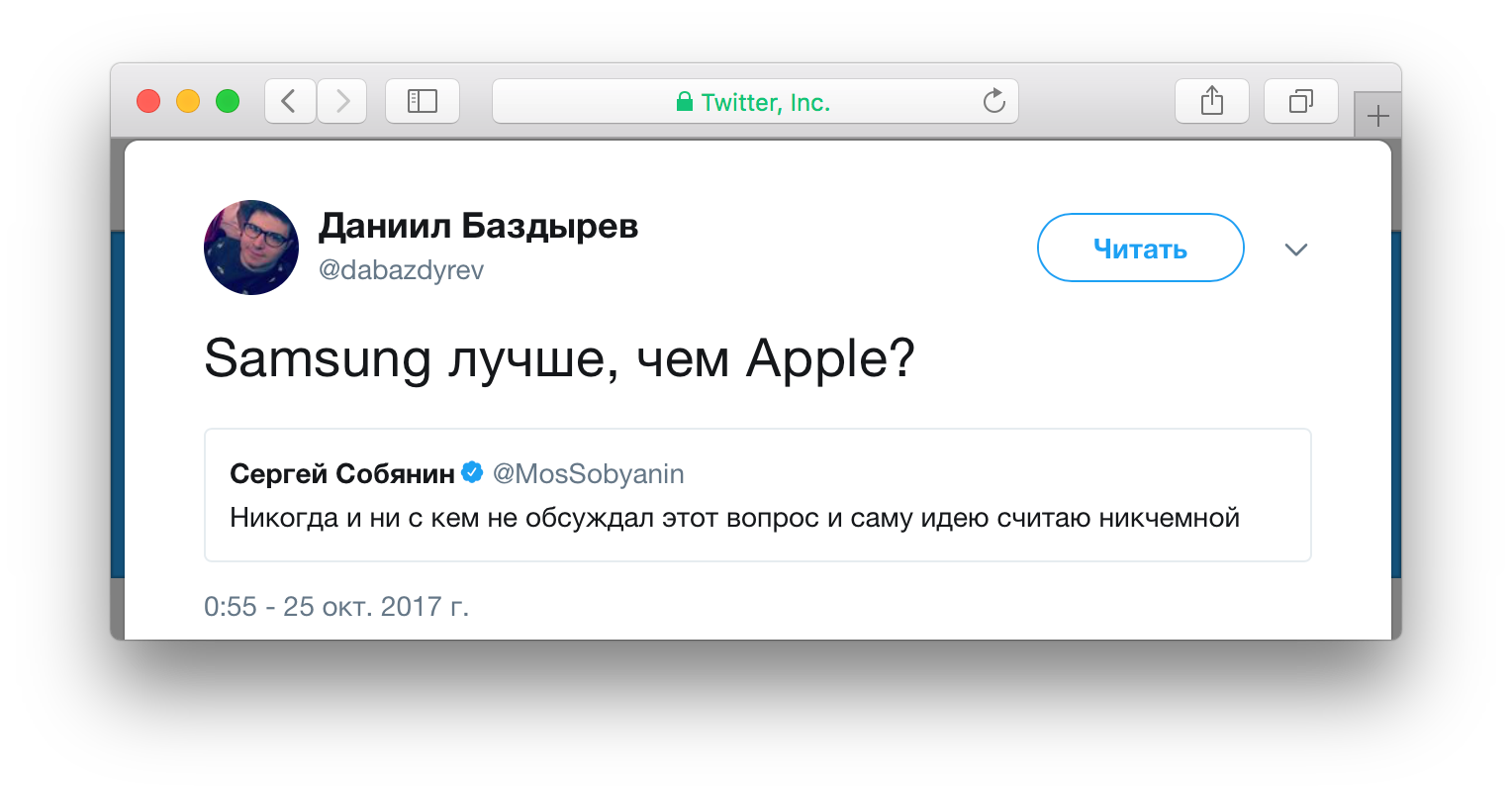Open the @dabazdyrev handle link
This screenshot has width=1512, height=798.
point(401,270)
